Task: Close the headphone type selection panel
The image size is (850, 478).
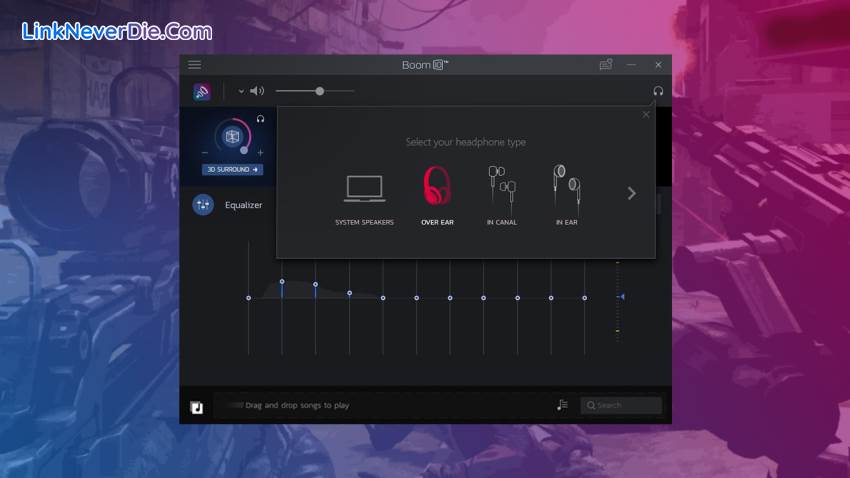Action: coord(646,115)
